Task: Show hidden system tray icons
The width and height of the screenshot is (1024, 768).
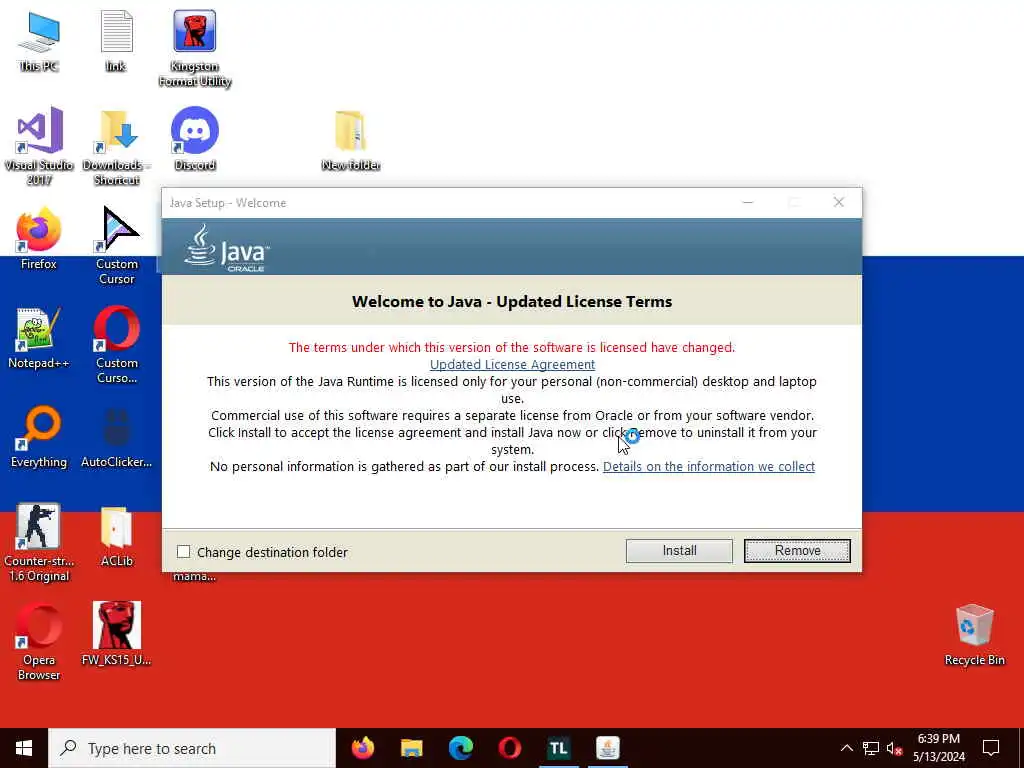Action: [x=846, y=748]
